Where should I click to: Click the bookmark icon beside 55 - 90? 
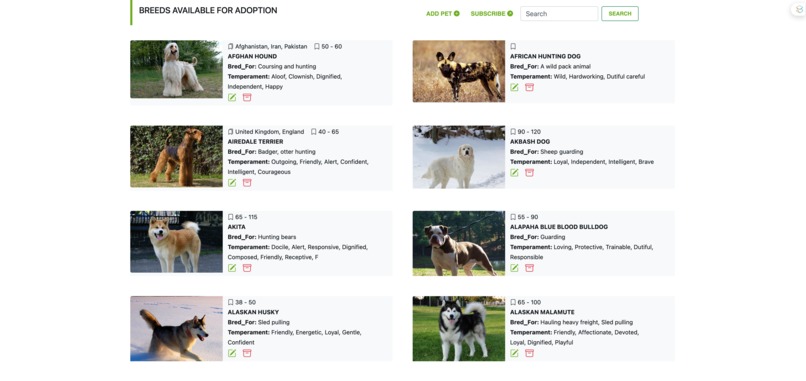coord(513,217)
